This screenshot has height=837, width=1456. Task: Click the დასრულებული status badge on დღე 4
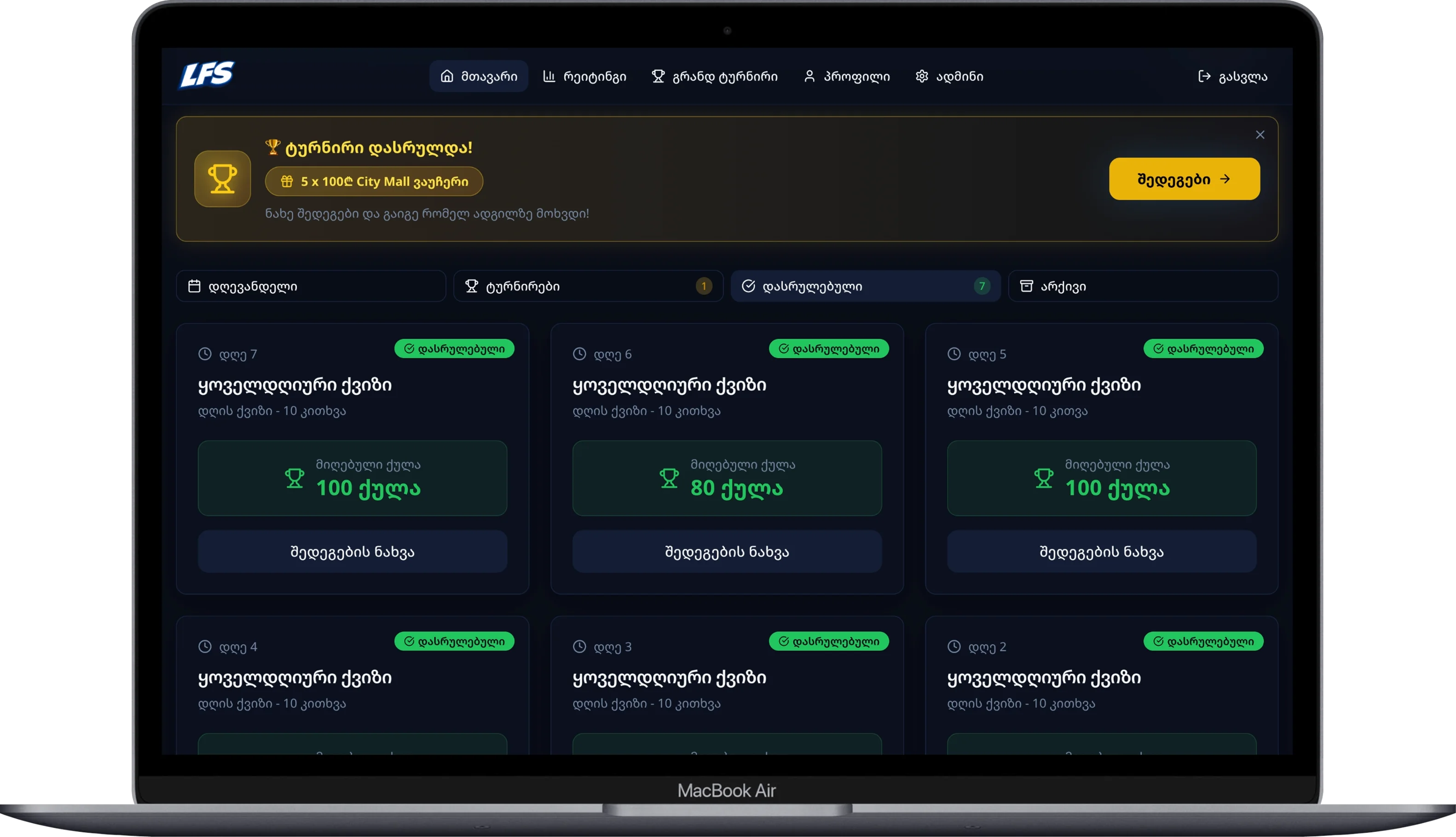click(x=454, y=641)
